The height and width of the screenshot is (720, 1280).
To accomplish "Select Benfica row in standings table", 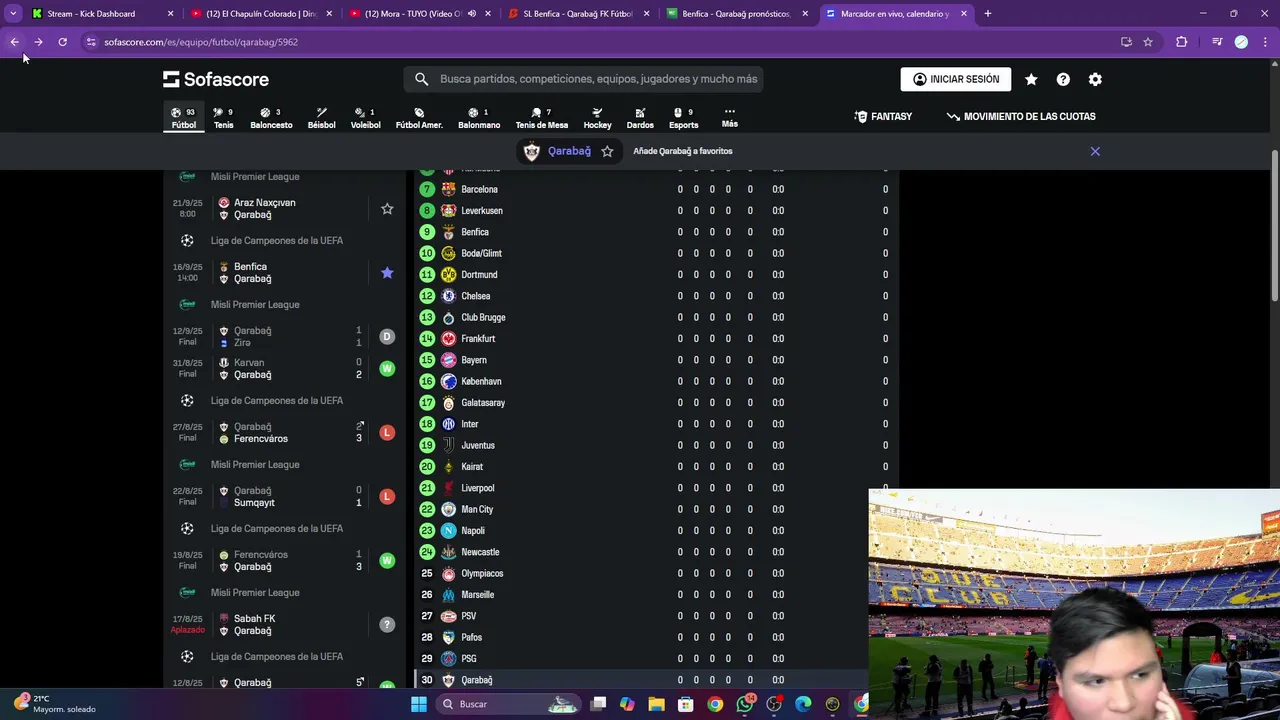I will (655, 232).
